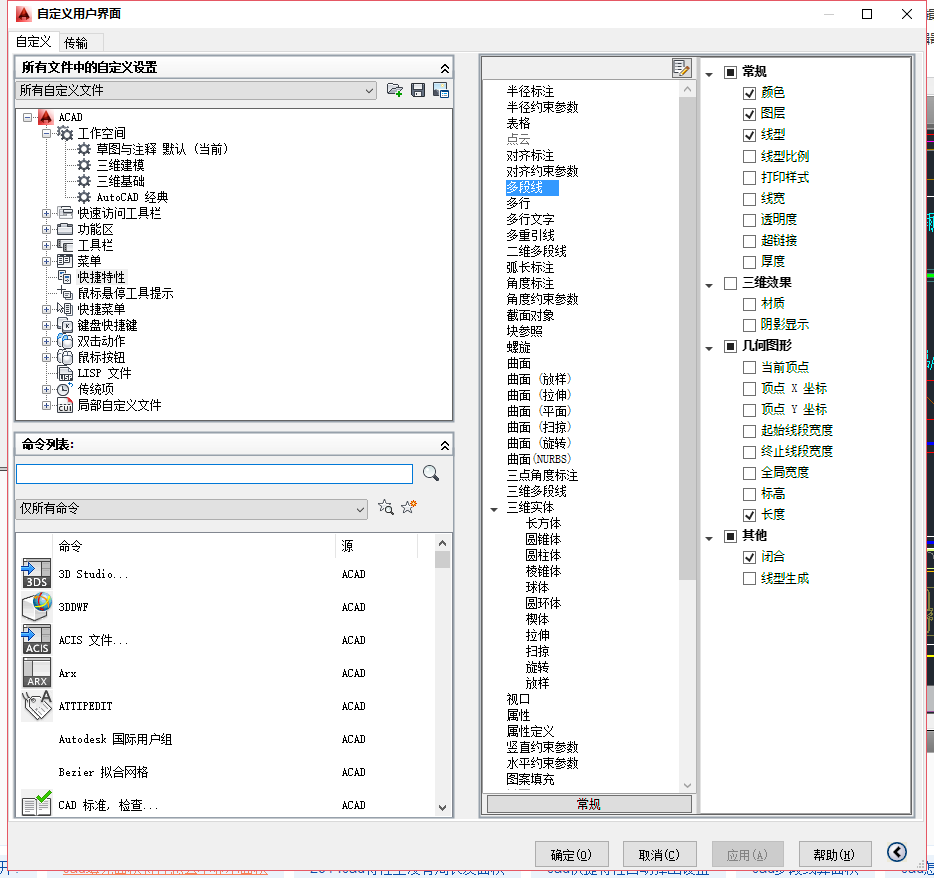The width and height of the screenshot is (934, 878).
Task: Click the magnifier search icon in command list
Action: tap(431, 474)
